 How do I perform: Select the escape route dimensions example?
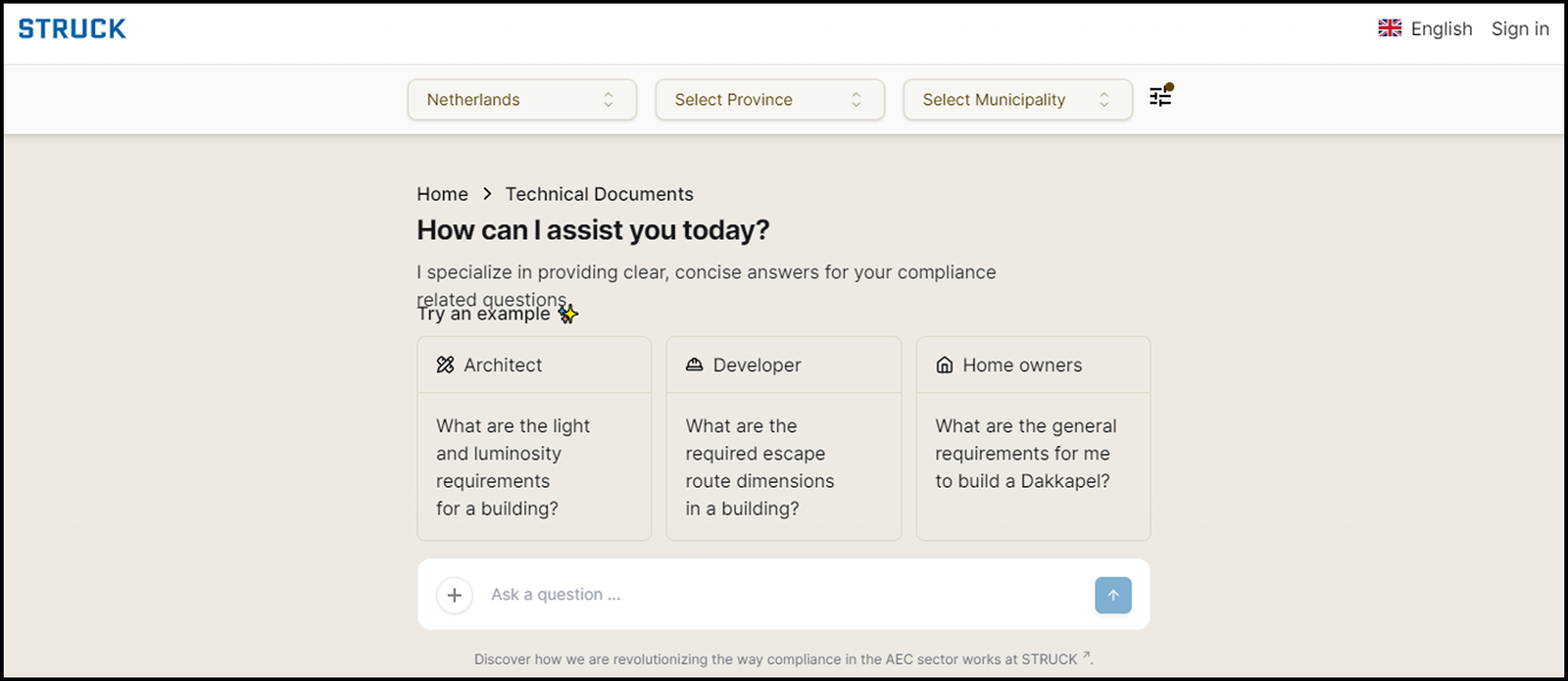pos(784,467)
